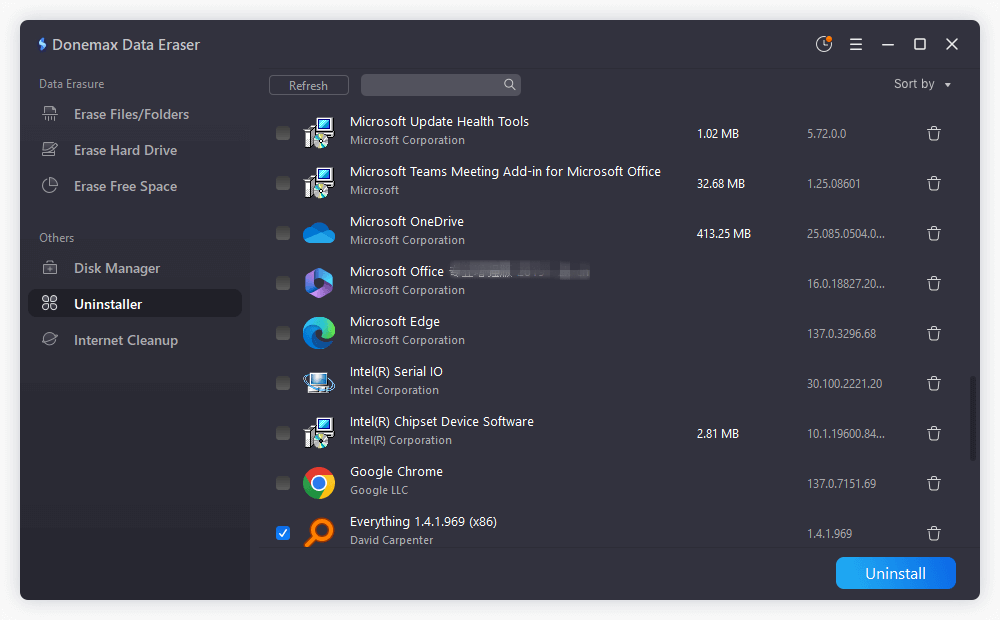Image resolution: width=1000 pixels, height=620 pixels.
Task: Click the Microsoft OneDrive cloud icon
Action: [x=319, y=233]
